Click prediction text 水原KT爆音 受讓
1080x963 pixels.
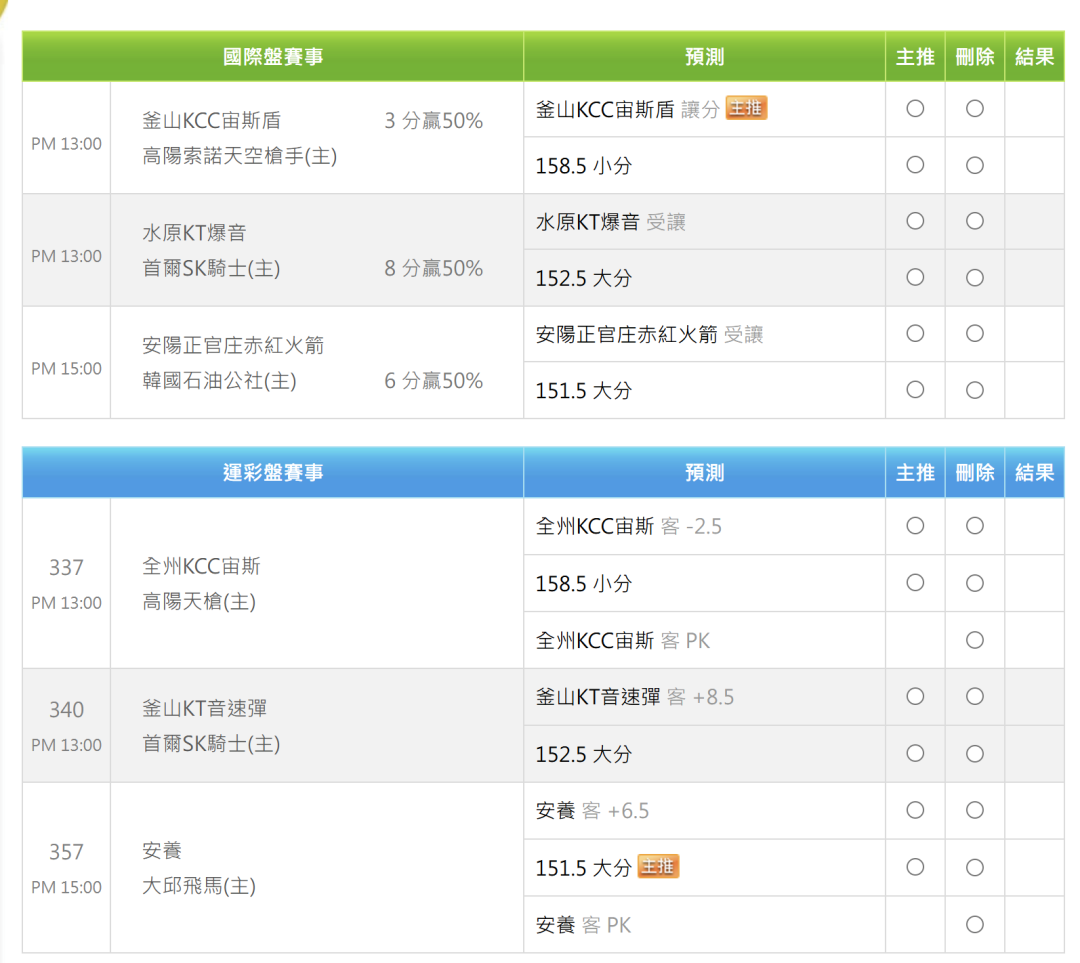611,222
